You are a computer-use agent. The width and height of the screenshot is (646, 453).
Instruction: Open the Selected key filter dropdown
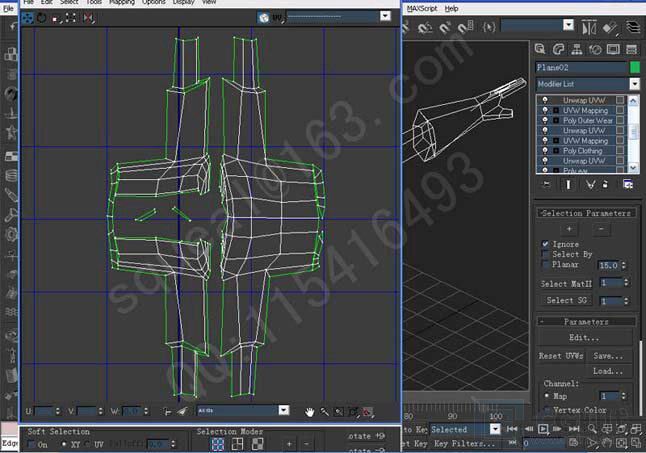495,430
